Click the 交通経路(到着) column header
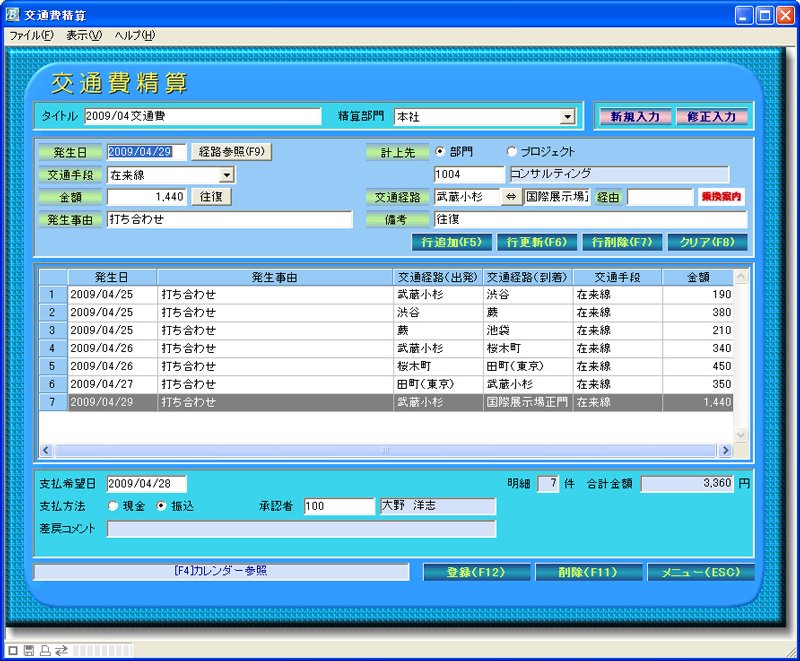800x661 pixels. (x=528, y=277)
